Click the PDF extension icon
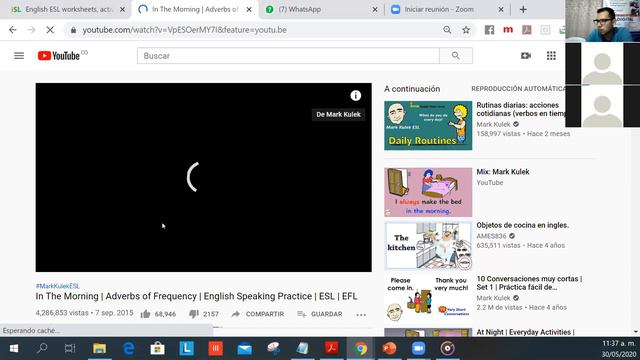The width and height of the screenshot is (640, 360). 527,30
